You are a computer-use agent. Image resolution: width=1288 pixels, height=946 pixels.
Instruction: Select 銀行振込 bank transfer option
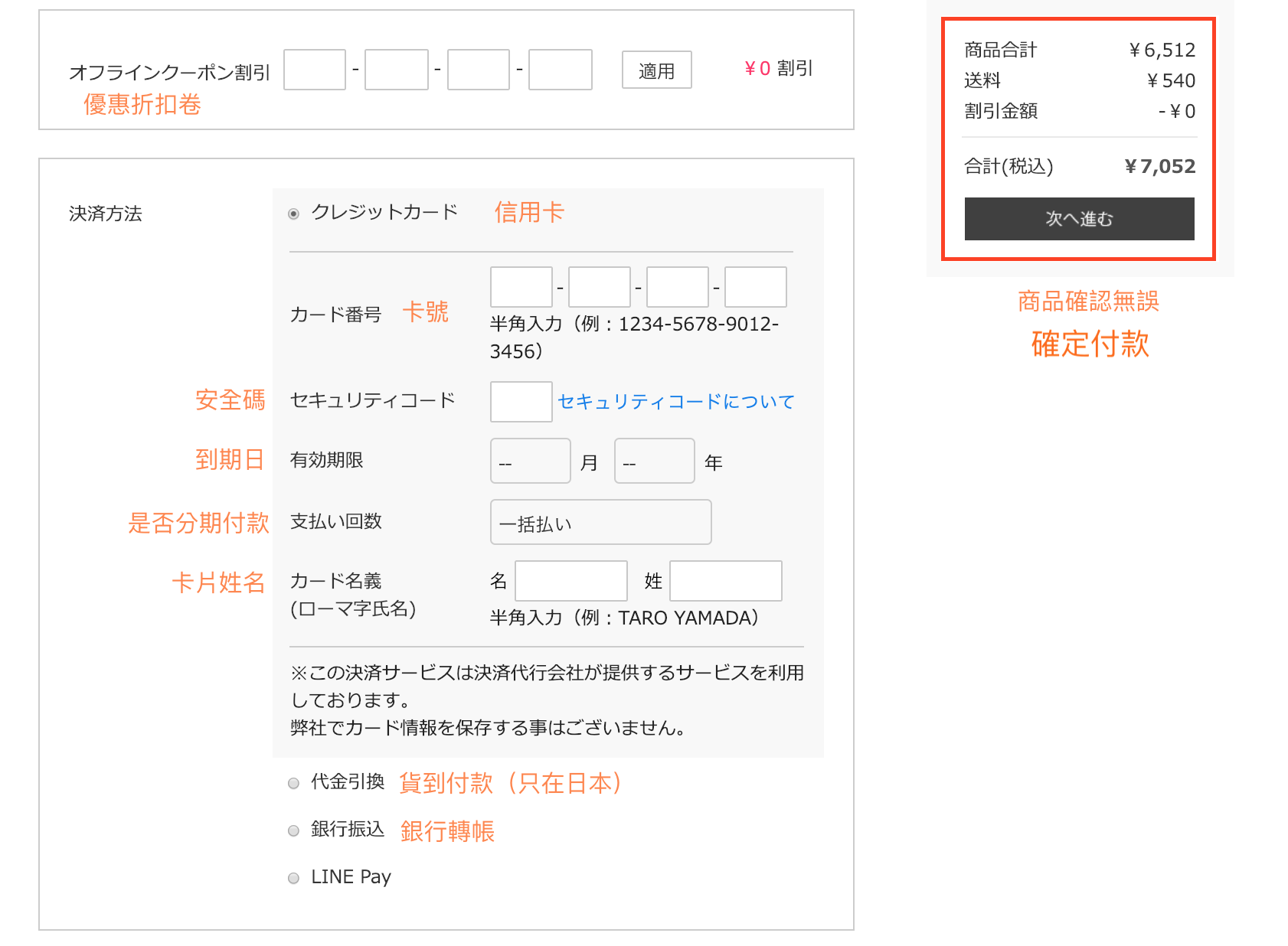[293, 830]
